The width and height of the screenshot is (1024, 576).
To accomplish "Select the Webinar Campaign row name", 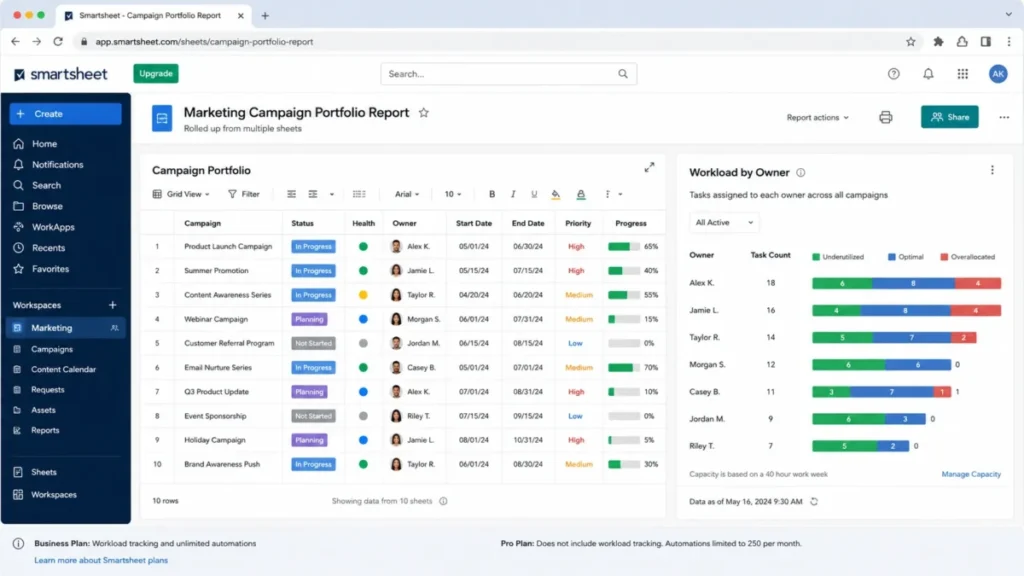I will [x=216, y=319].
